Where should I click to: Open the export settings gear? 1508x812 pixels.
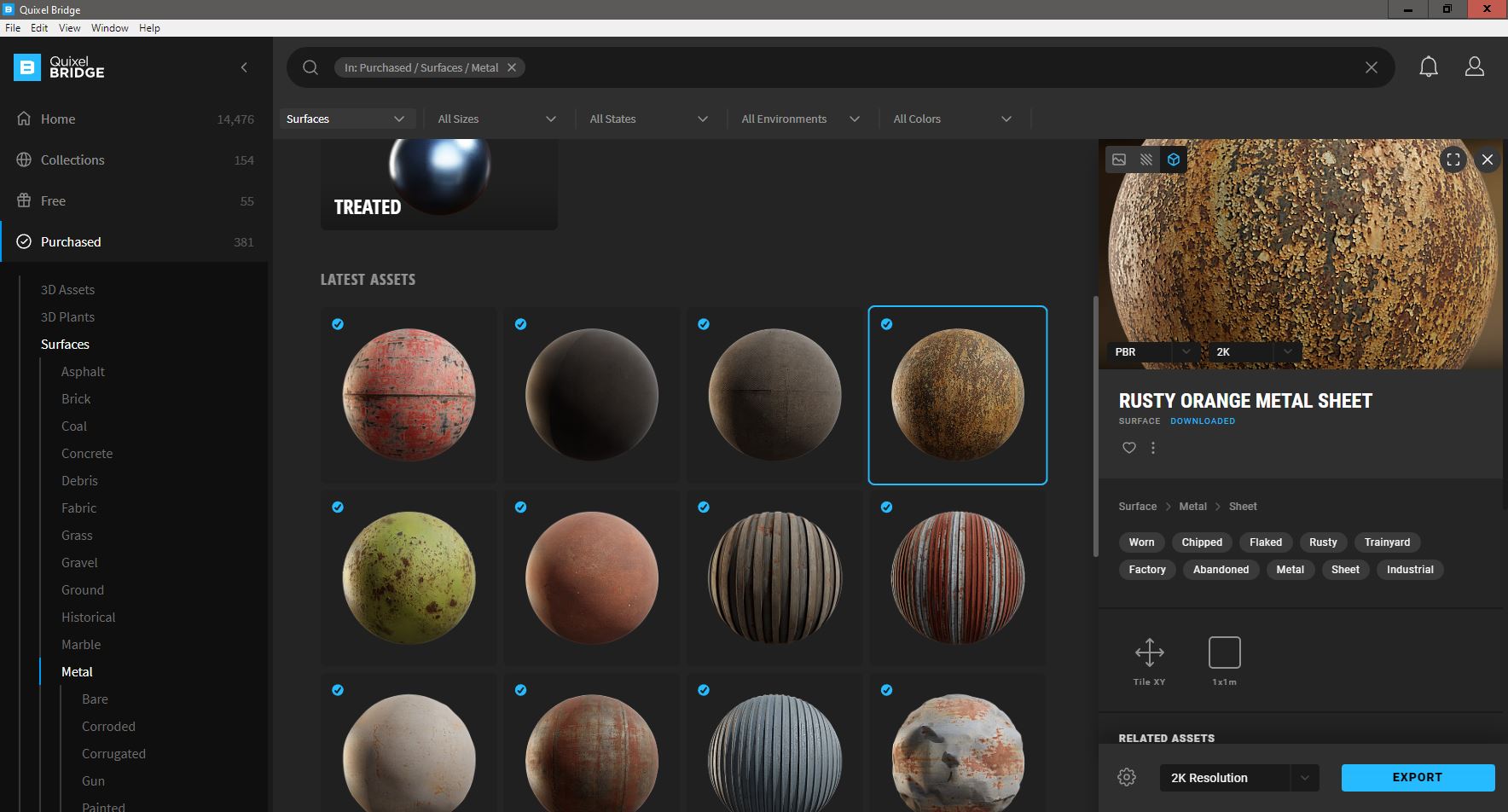(x=1126, y=776)
